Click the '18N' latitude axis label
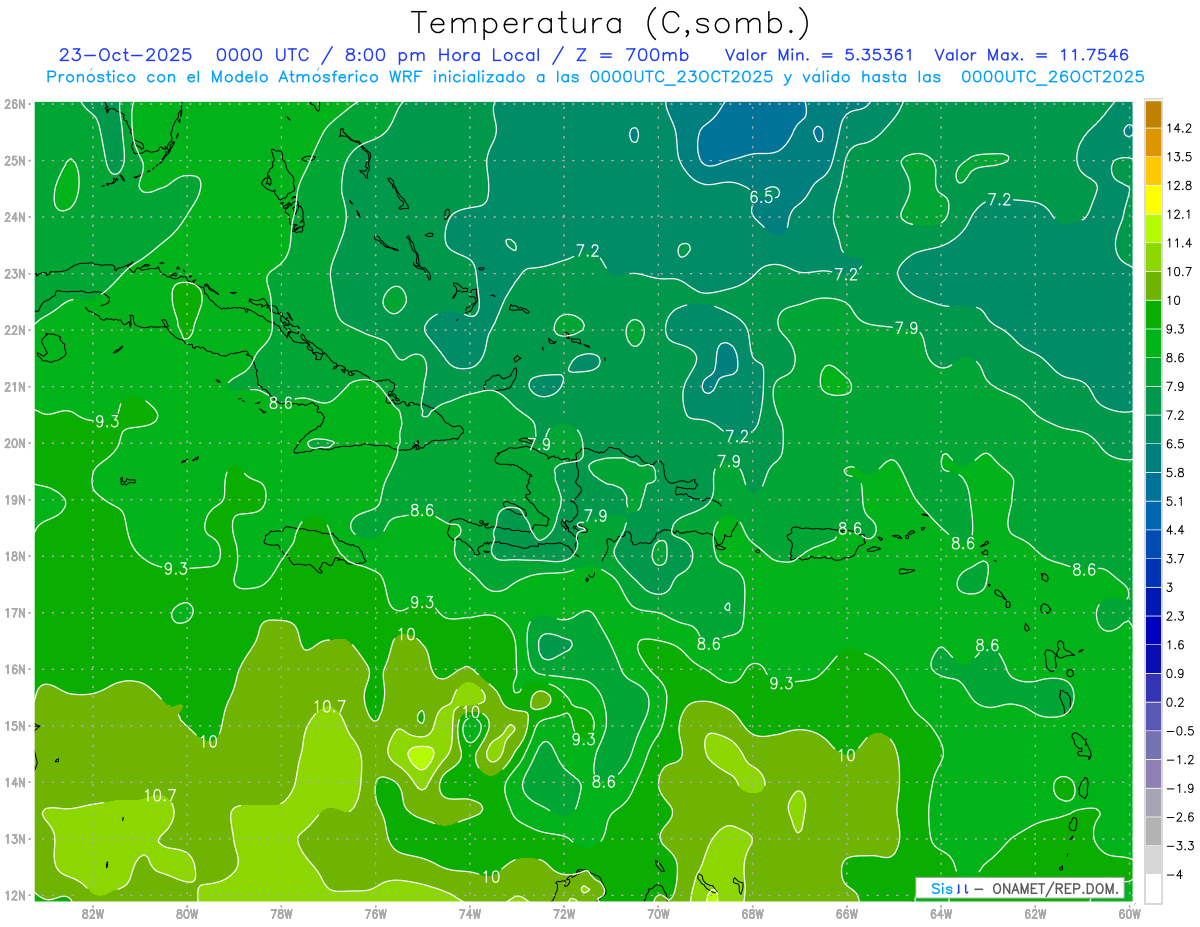The image size is (1200, 927). [x=15, y=556]
